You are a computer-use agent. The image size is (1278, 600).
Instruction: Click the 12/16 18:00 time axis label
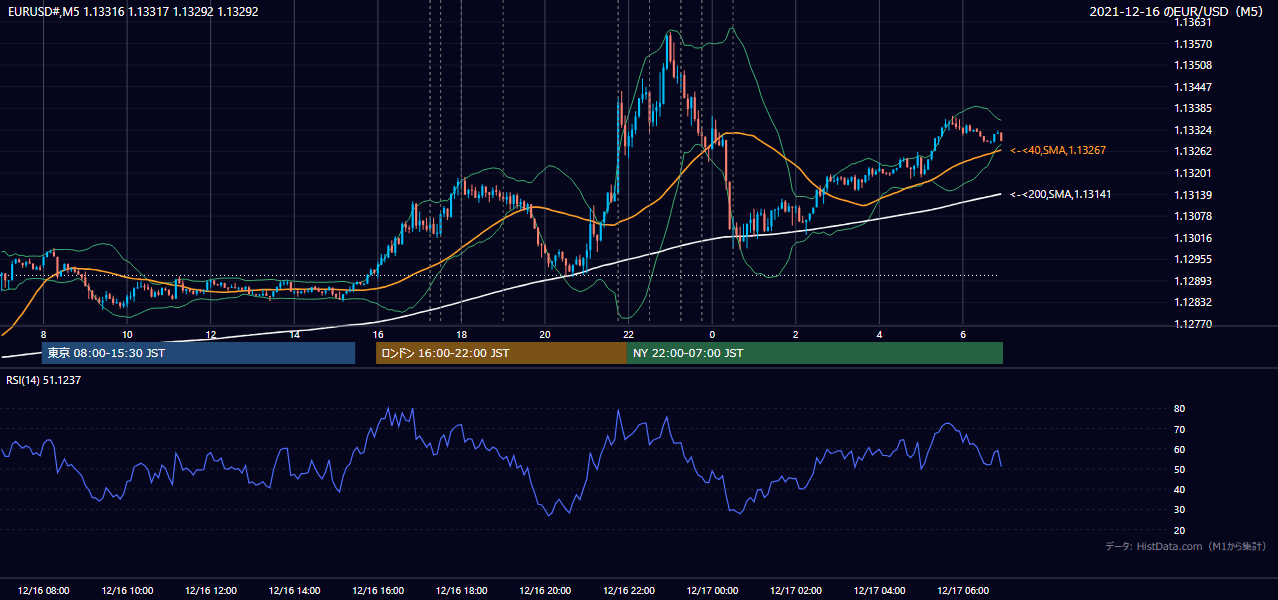point(461,591)
